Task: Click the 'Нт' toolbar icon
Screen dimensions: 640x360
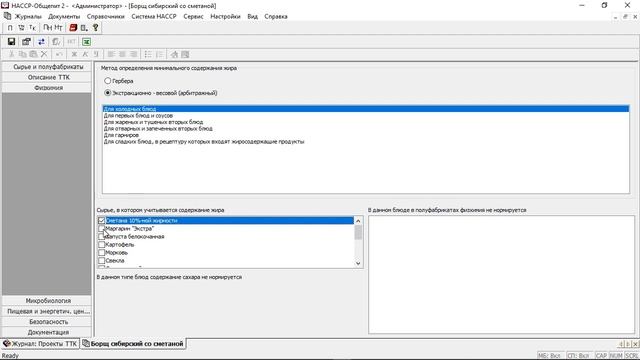Action: tap(58, 28)
